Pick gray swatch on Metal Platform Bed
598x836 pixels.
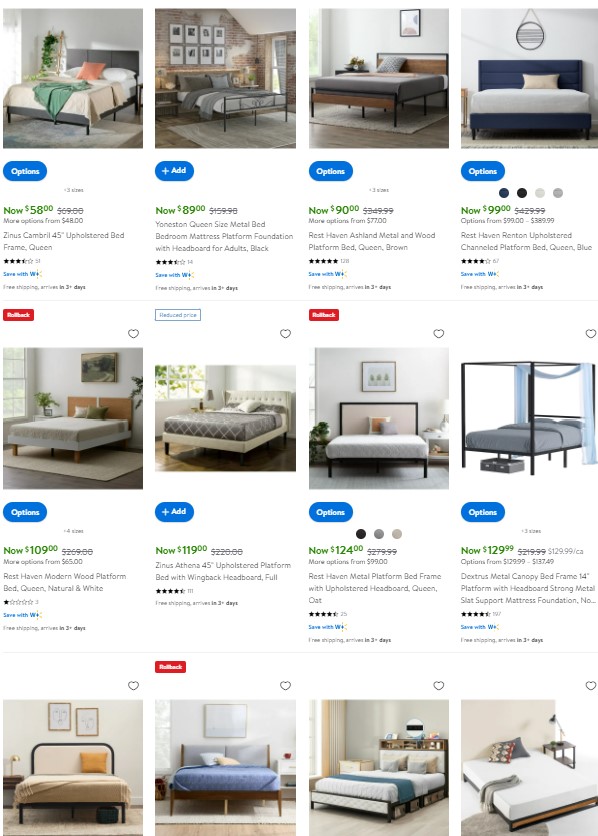[379, 534]
